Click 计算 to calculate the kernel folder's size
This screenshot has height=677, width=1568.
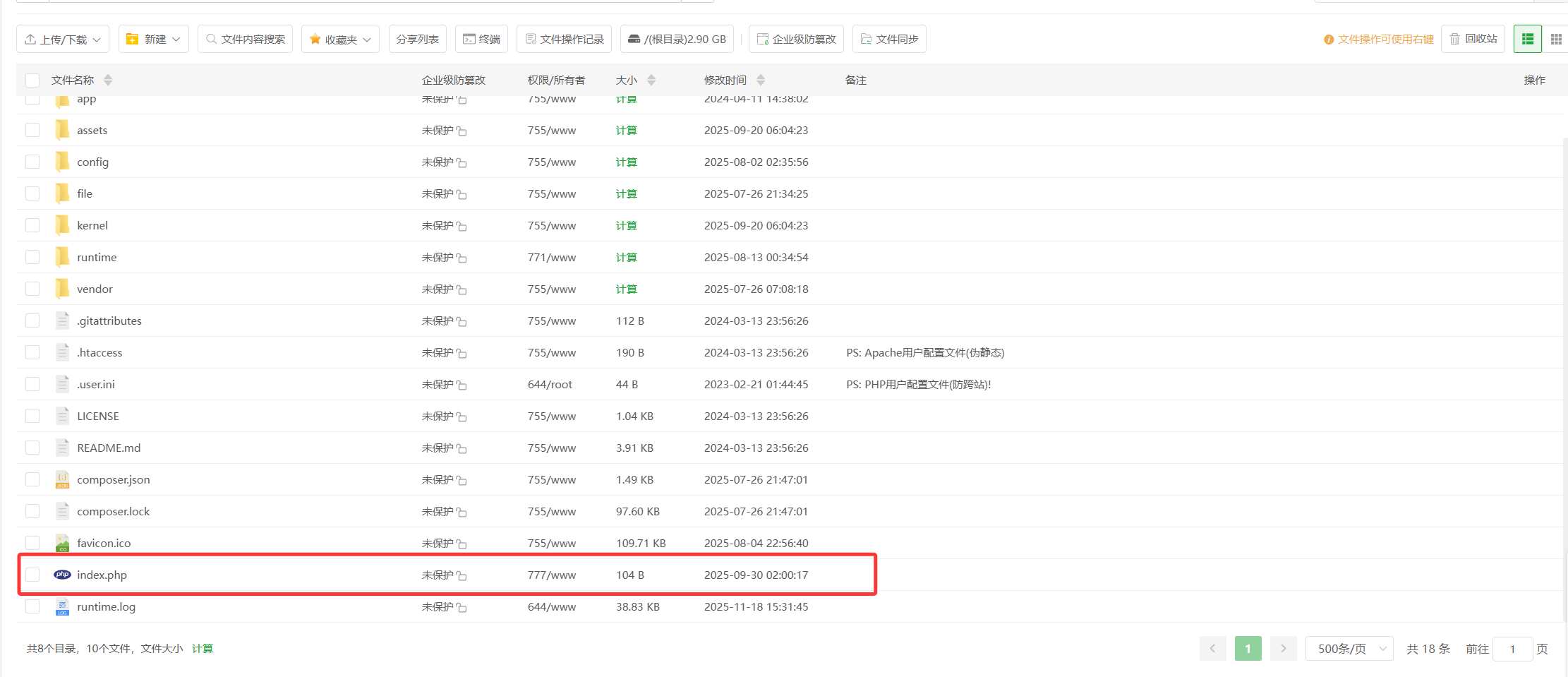pos(626,226)
